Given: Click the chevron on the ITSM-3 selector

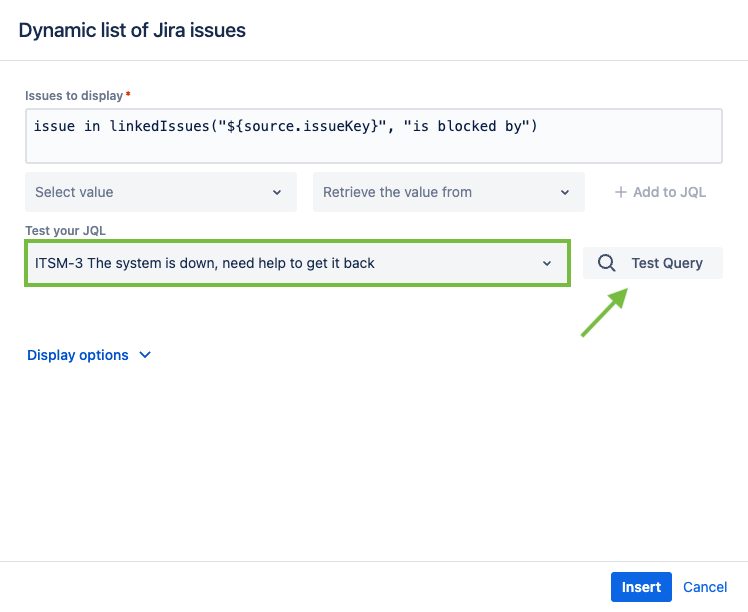Looking at the screenshot, I should pyautogui.click(x=547, y=263).
